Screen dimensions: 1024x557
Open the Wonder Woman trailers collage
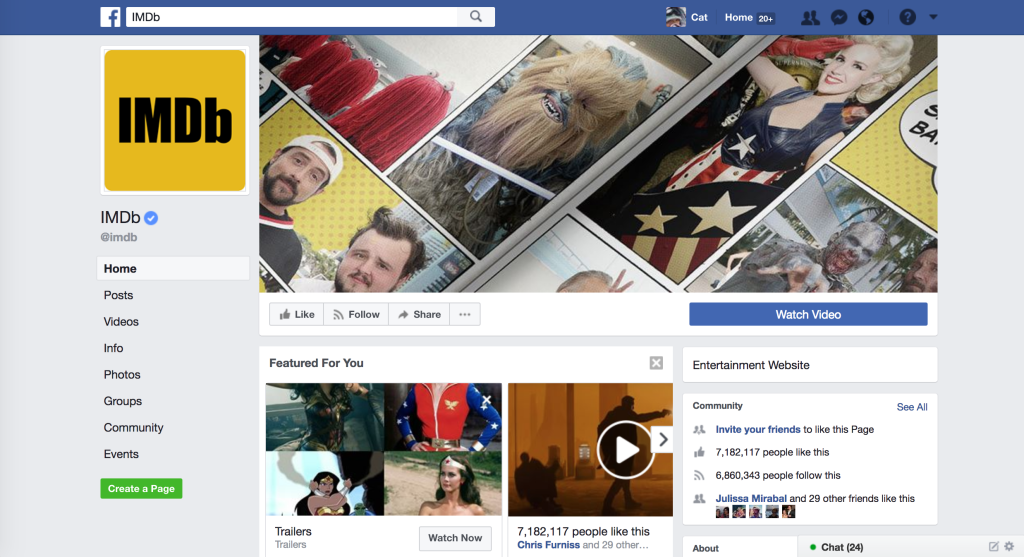click(383, 449)
